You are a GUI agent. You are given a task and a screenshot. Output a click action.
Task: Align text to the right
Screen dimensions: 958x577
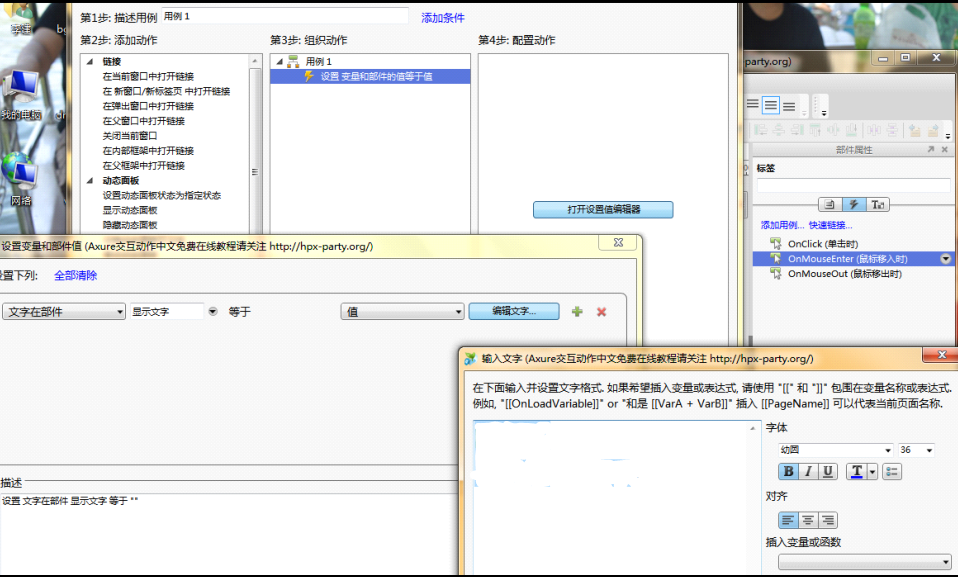828,520
